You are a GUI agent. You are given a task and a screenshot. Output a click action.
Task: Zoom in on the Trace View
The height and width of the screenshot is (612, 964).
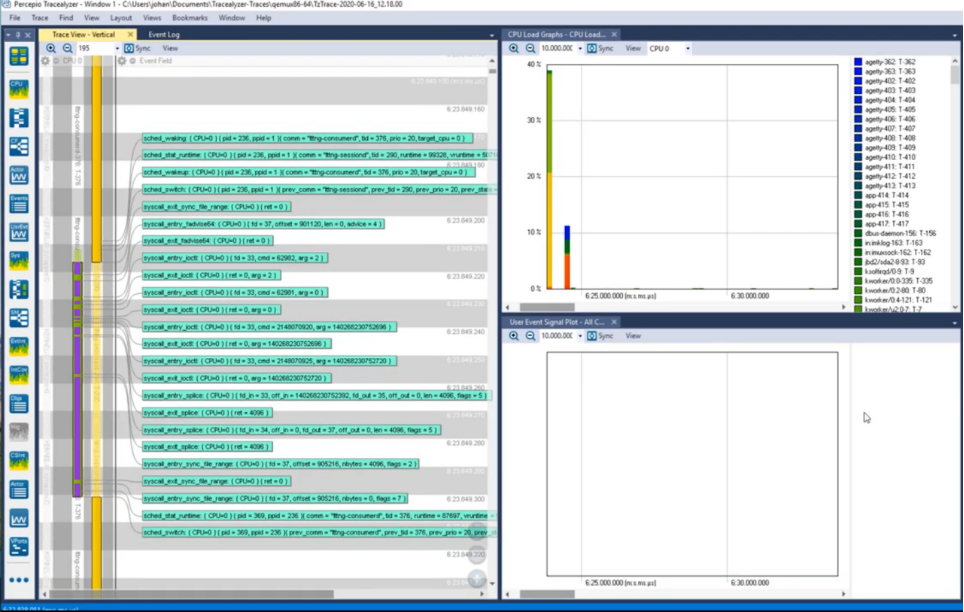tap(51, 48)
